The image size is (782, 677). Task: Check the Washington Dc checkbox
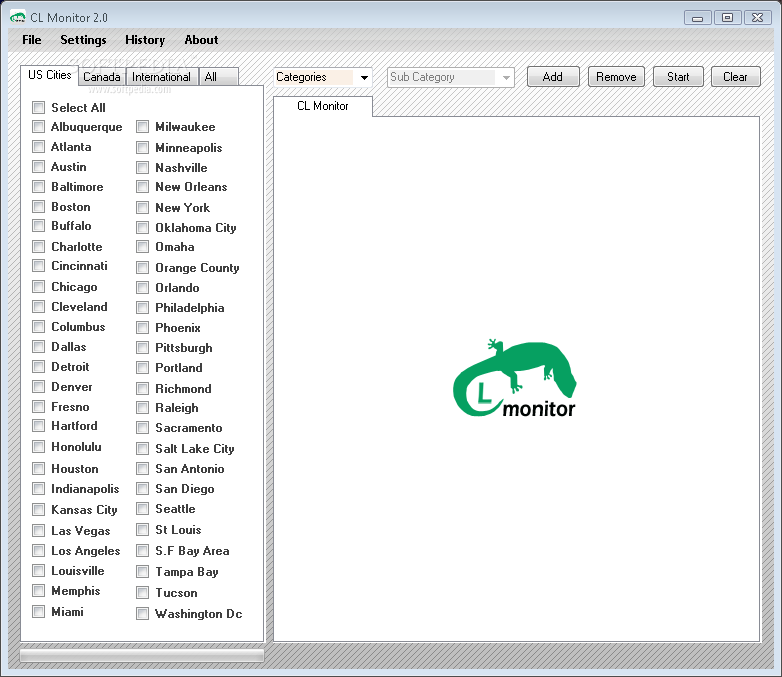(143, 614)
